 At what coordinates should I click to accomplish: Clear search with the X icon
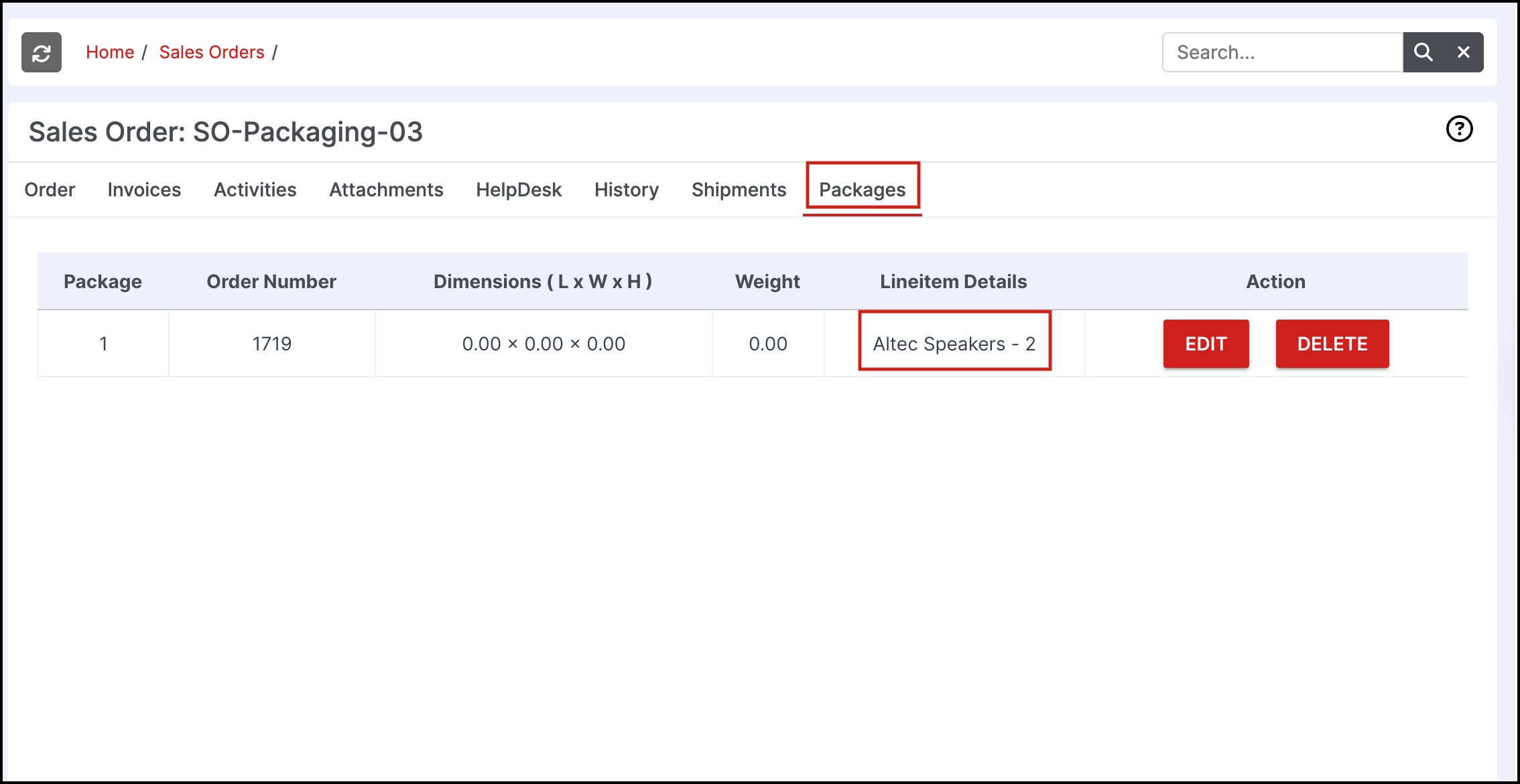[x=1464, y=52]
